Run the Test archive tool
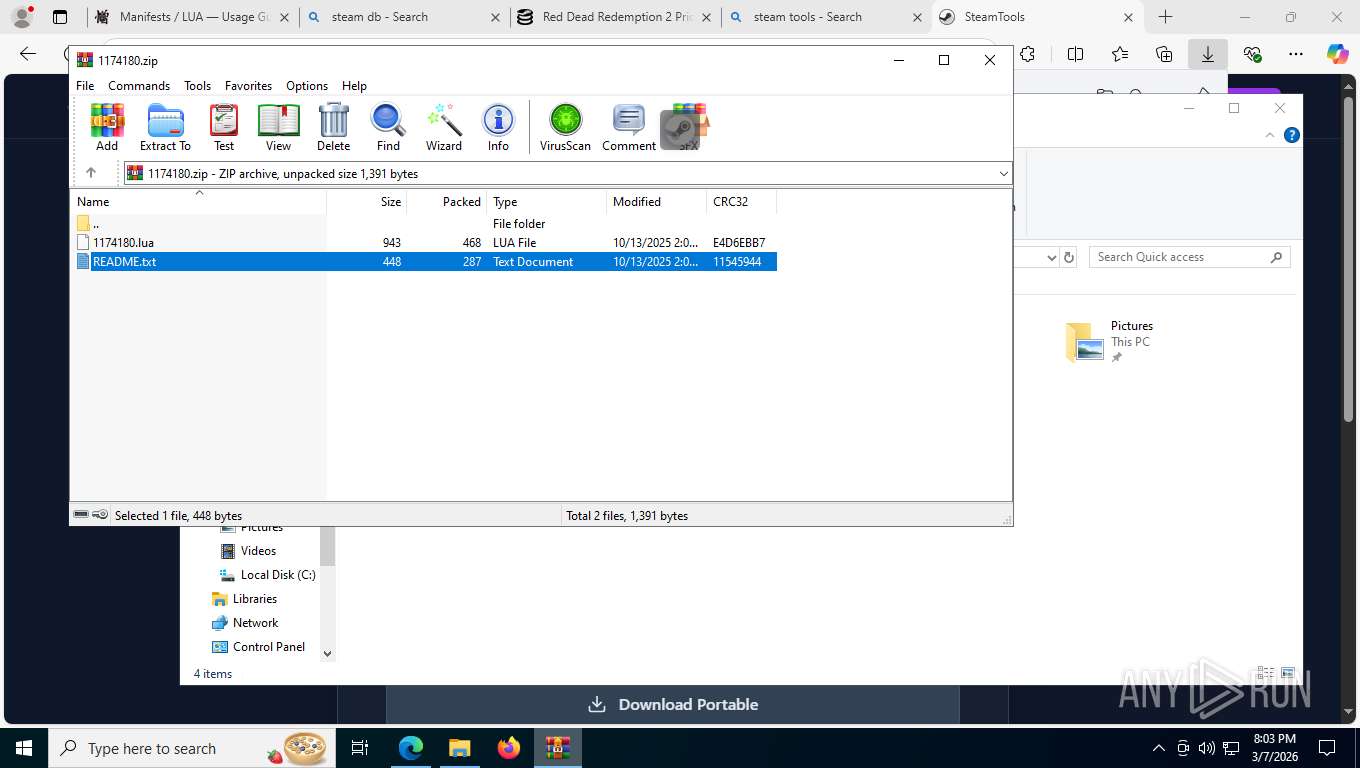The image size is (1360, 768). coord(224,127)
